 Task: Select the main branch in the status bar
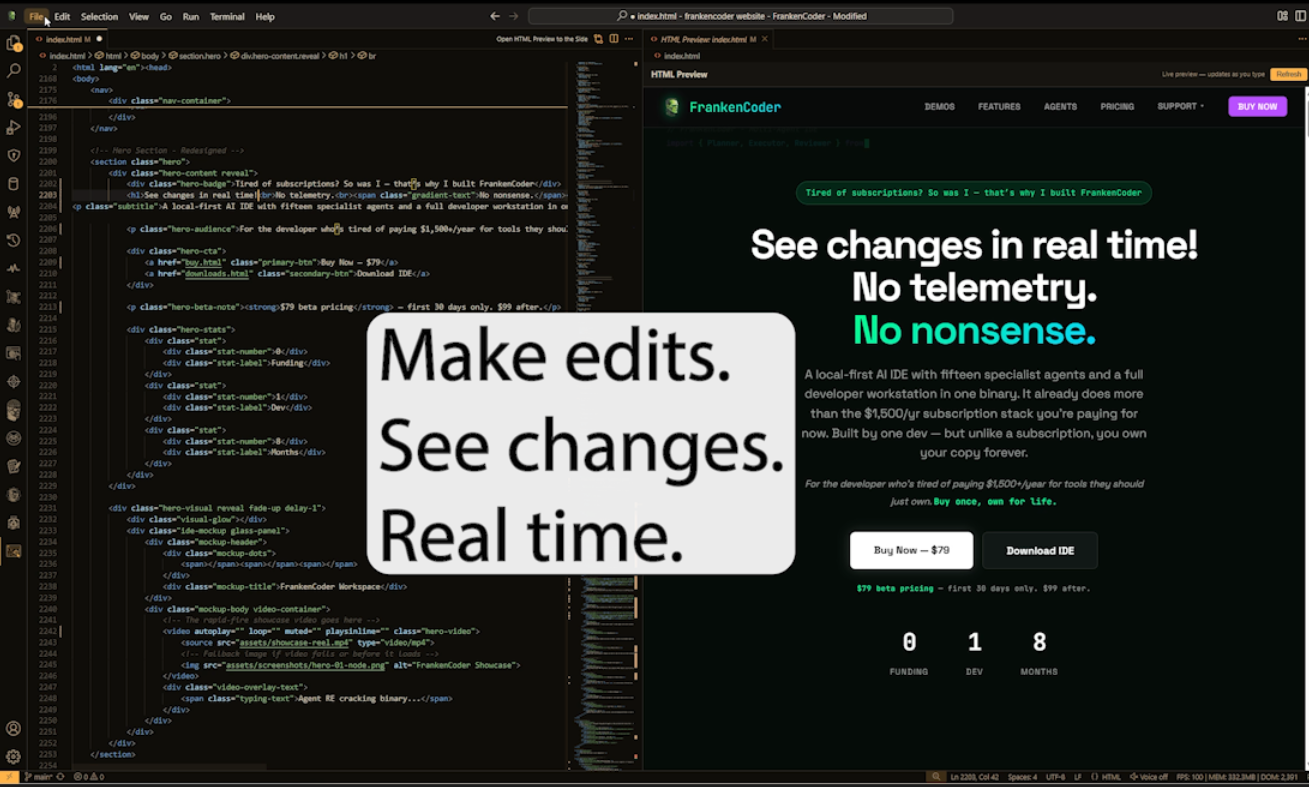tap(38, 777)
